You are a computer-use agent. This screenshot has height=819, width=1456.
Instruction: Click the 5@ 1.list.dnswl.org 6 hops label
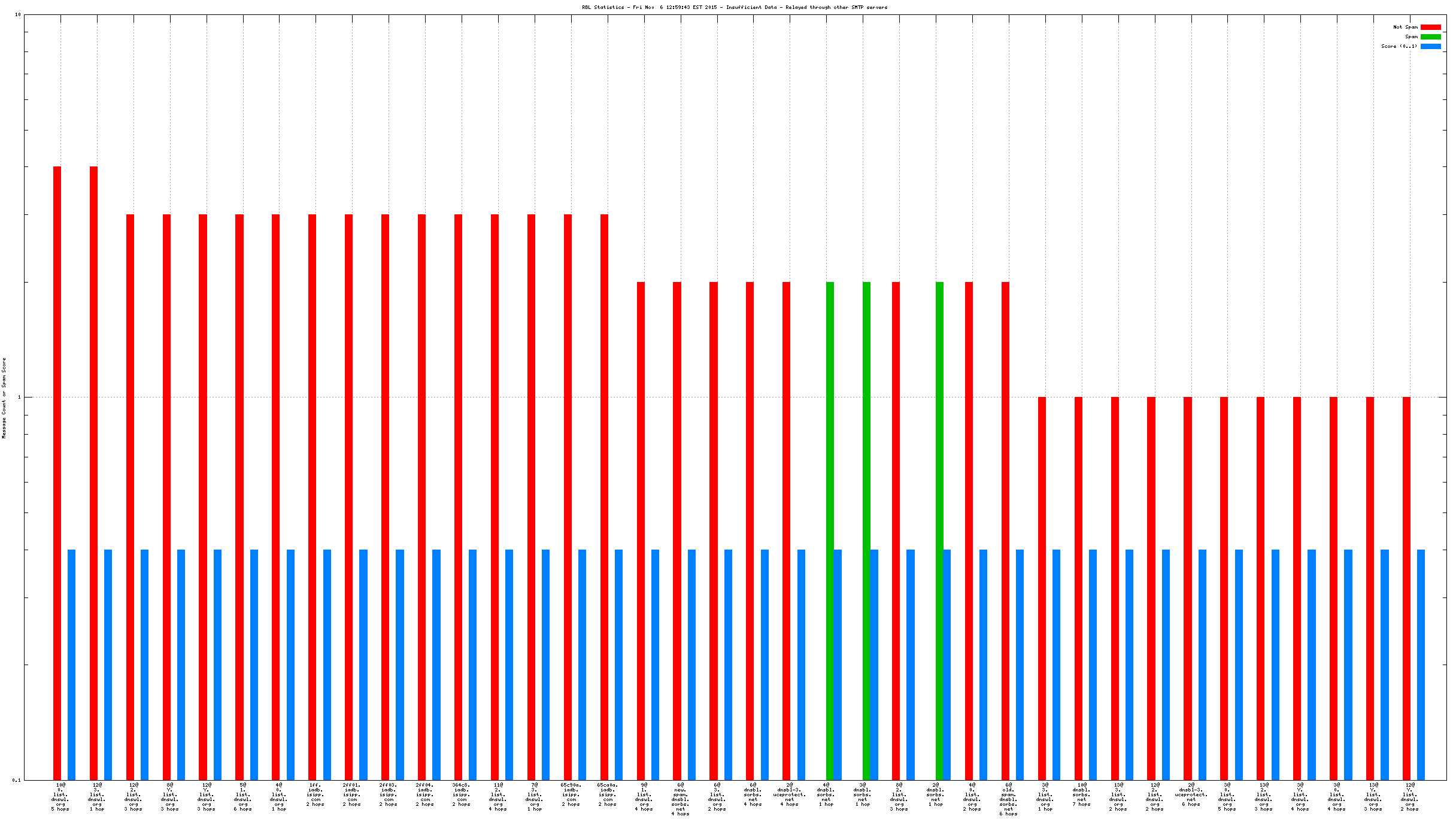click(x=242, y=796)
